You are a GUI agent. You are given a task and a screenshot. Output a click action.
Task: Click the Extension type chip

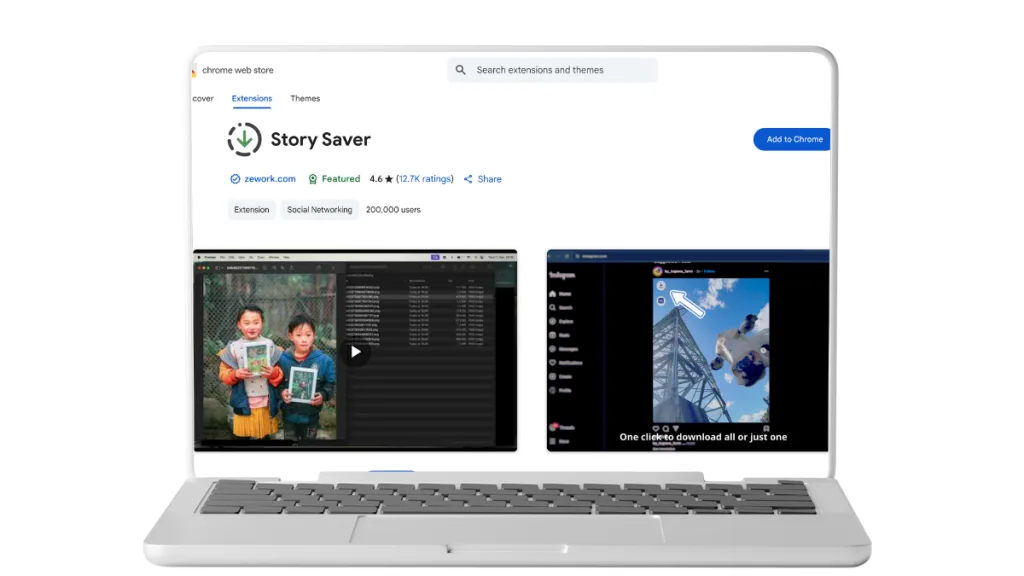tap(251, 210)
